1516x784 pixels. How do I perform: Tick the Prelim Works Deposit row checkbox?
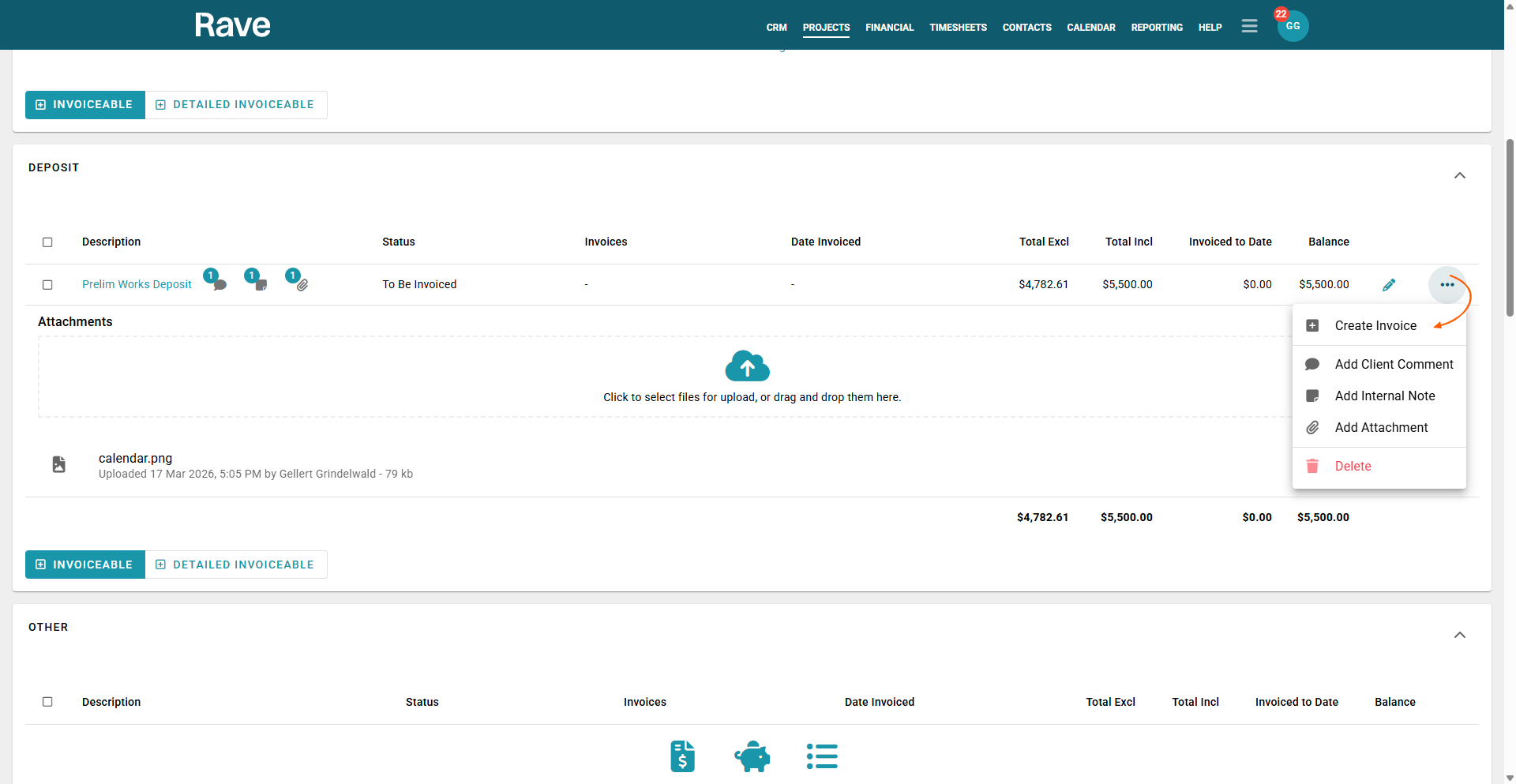[x=47, y=285]
